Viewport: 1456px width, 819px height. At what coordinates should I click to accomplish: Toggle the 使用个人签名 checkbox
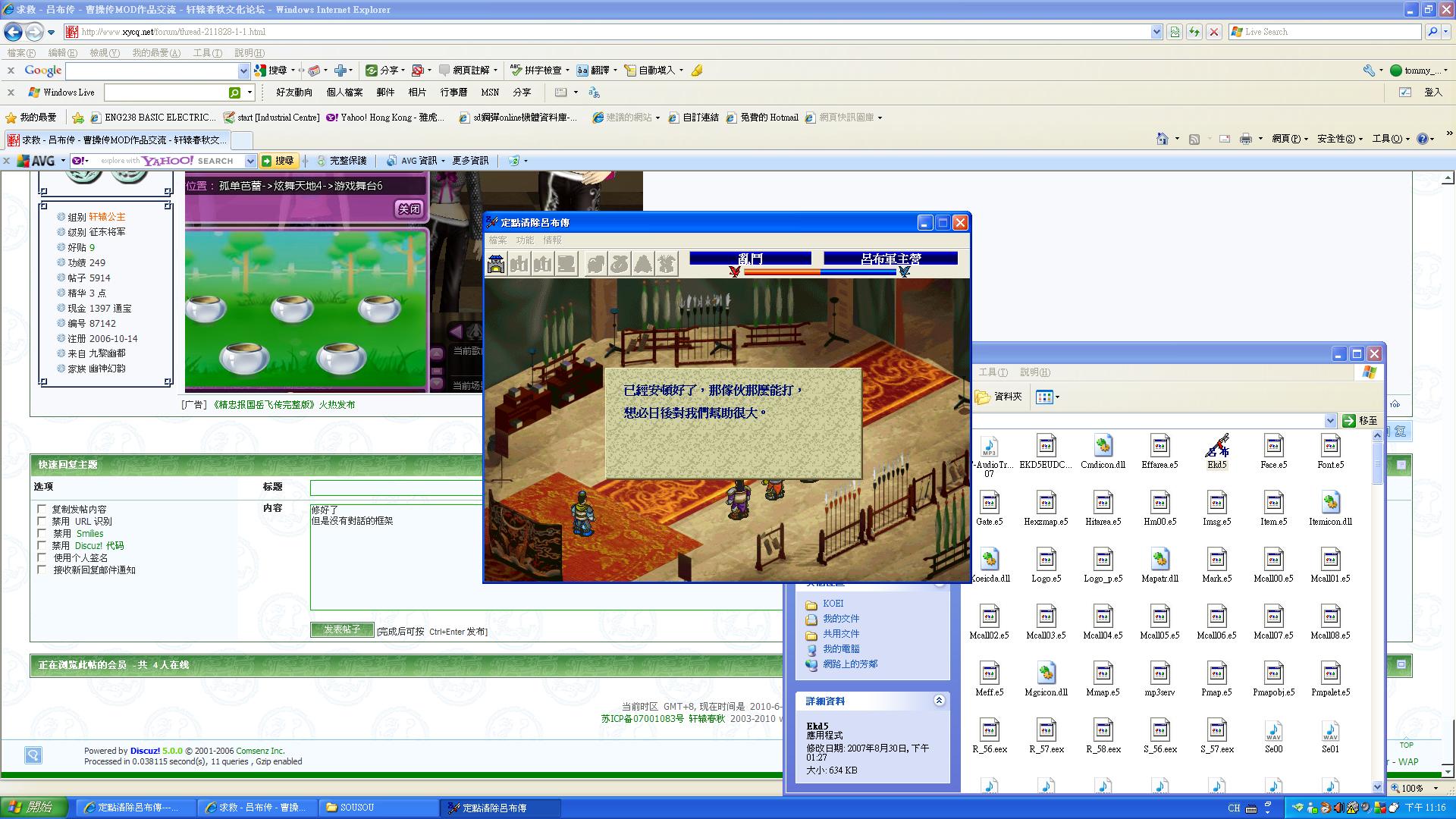click(x=42, y=557)
